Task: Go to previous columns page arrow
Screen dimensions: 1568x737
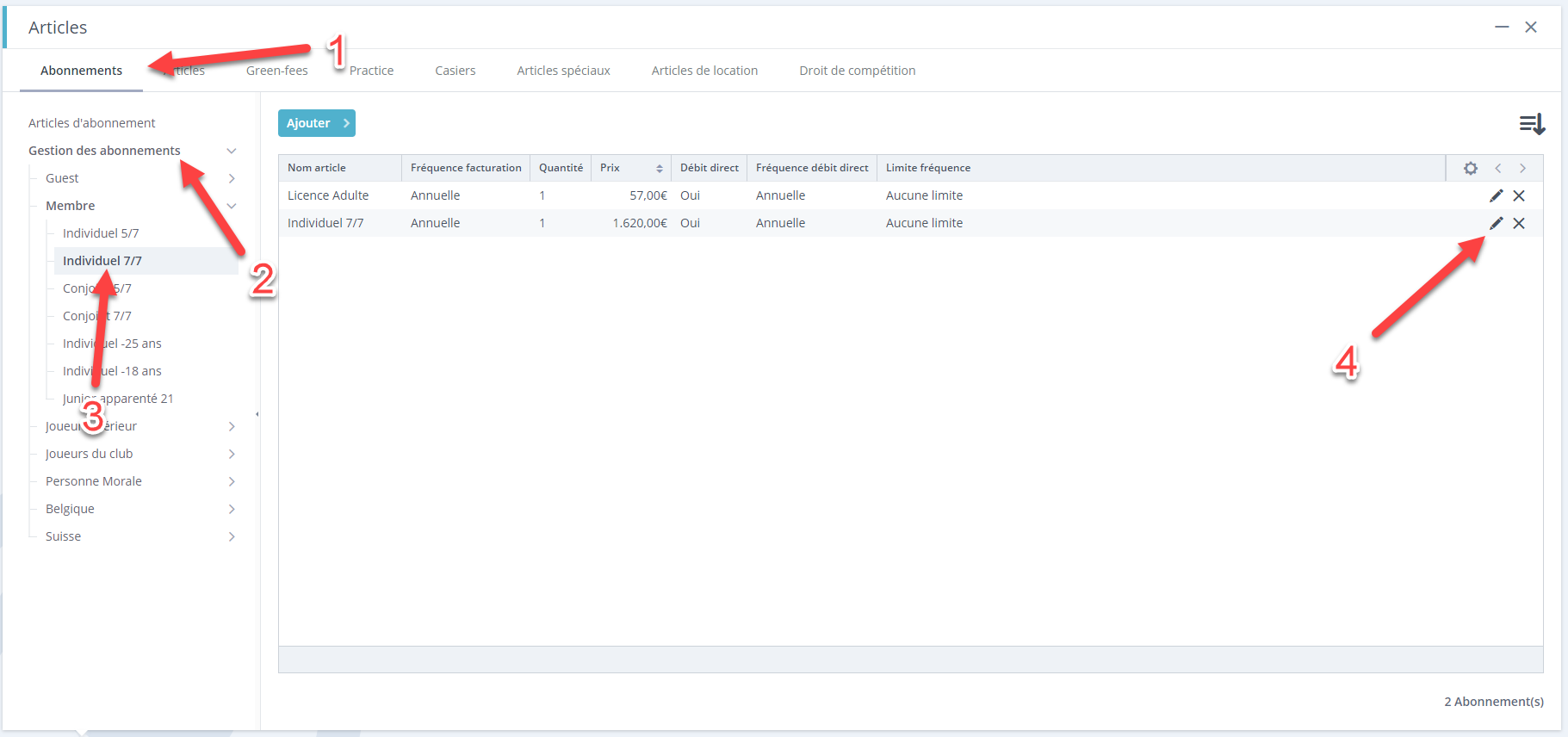Action: click(1498, 168)
